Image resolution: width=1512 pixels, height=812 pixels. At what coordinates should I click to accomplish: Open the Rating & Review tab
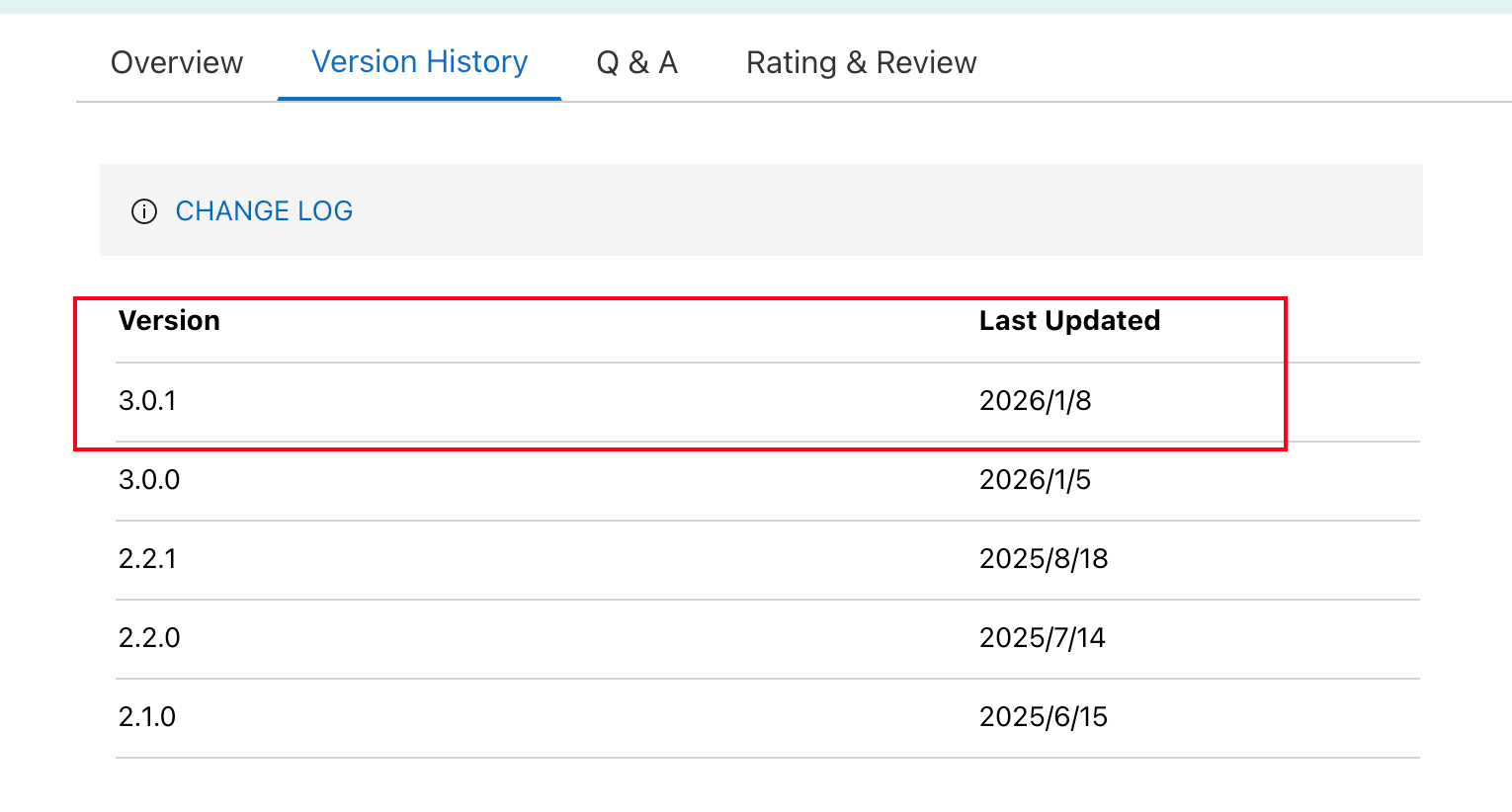[x=862, y=62]
